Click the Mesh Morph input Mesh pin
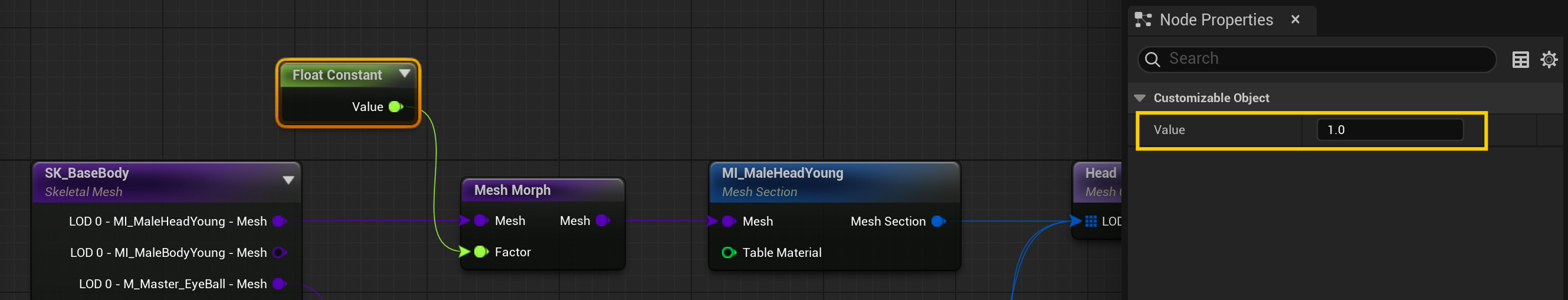This screenshot has height=300, width=1568. pos(481,221)
